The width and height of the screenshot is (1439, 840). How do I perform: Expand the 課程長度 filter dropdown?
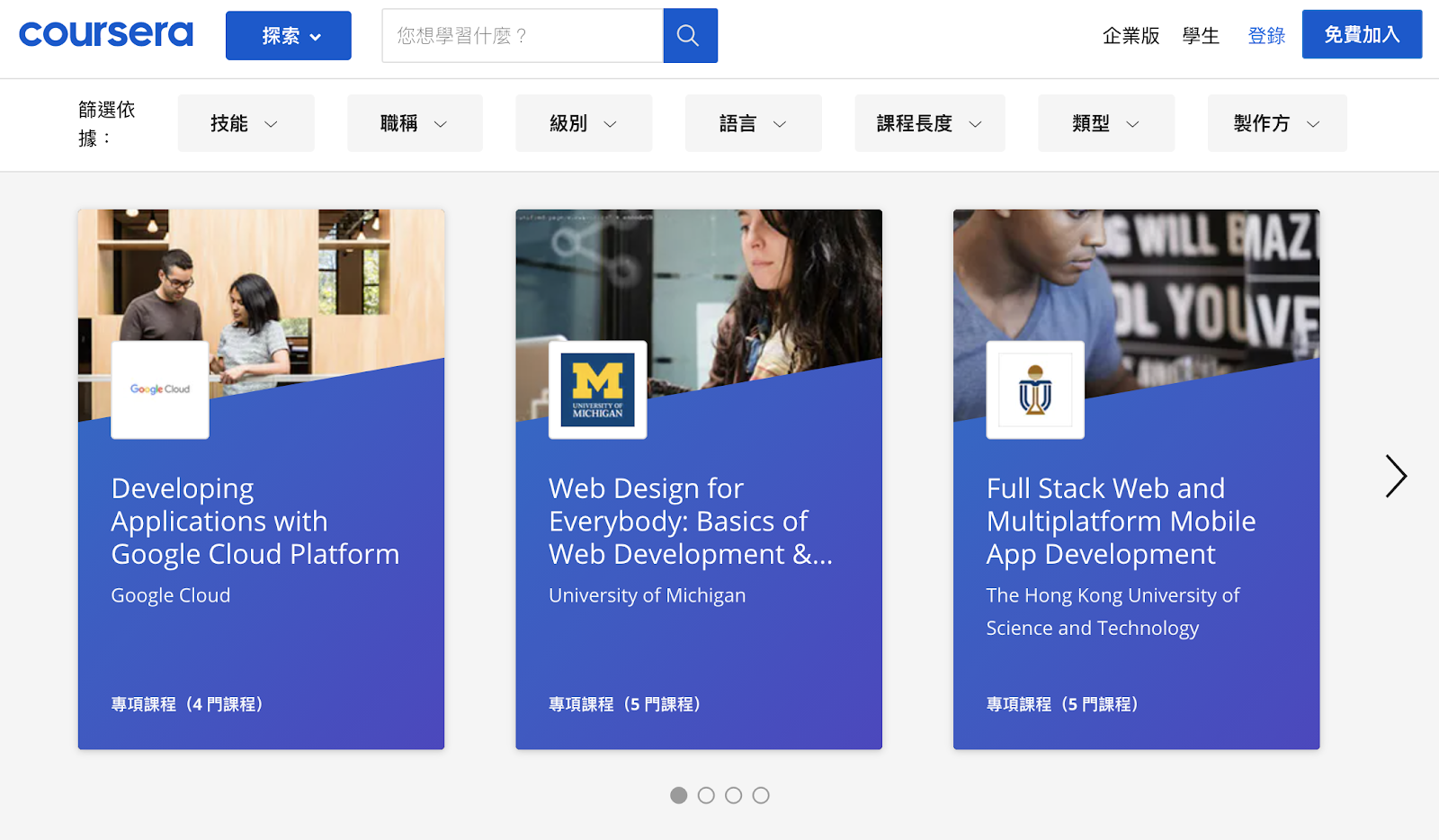pyautogui.click(x=930, y=123)
